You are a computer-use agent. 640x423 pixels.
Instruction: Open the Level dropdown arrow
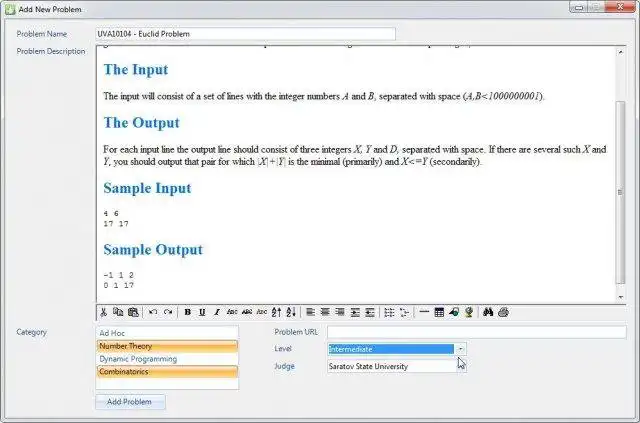pos(460,349)
